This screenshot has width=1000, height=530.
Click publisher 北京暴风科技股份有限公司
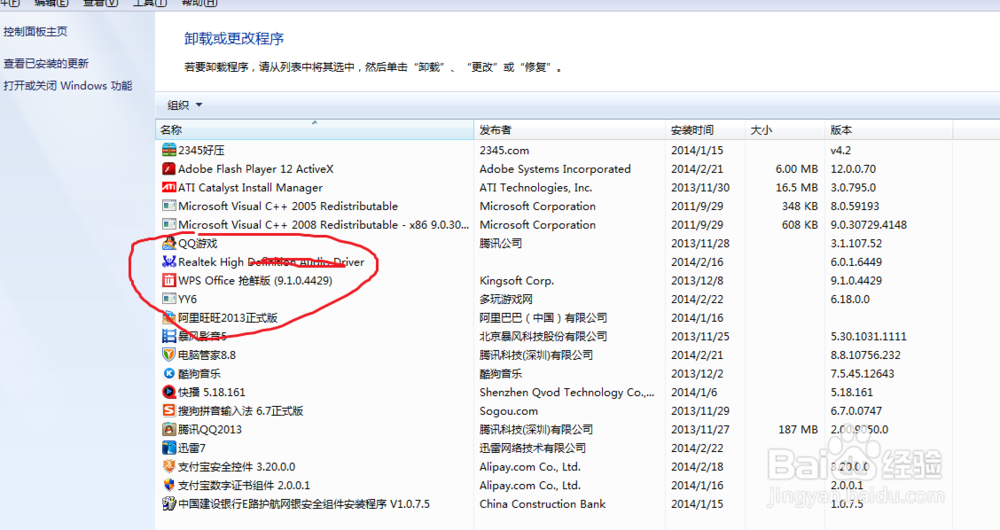[543, 335]
